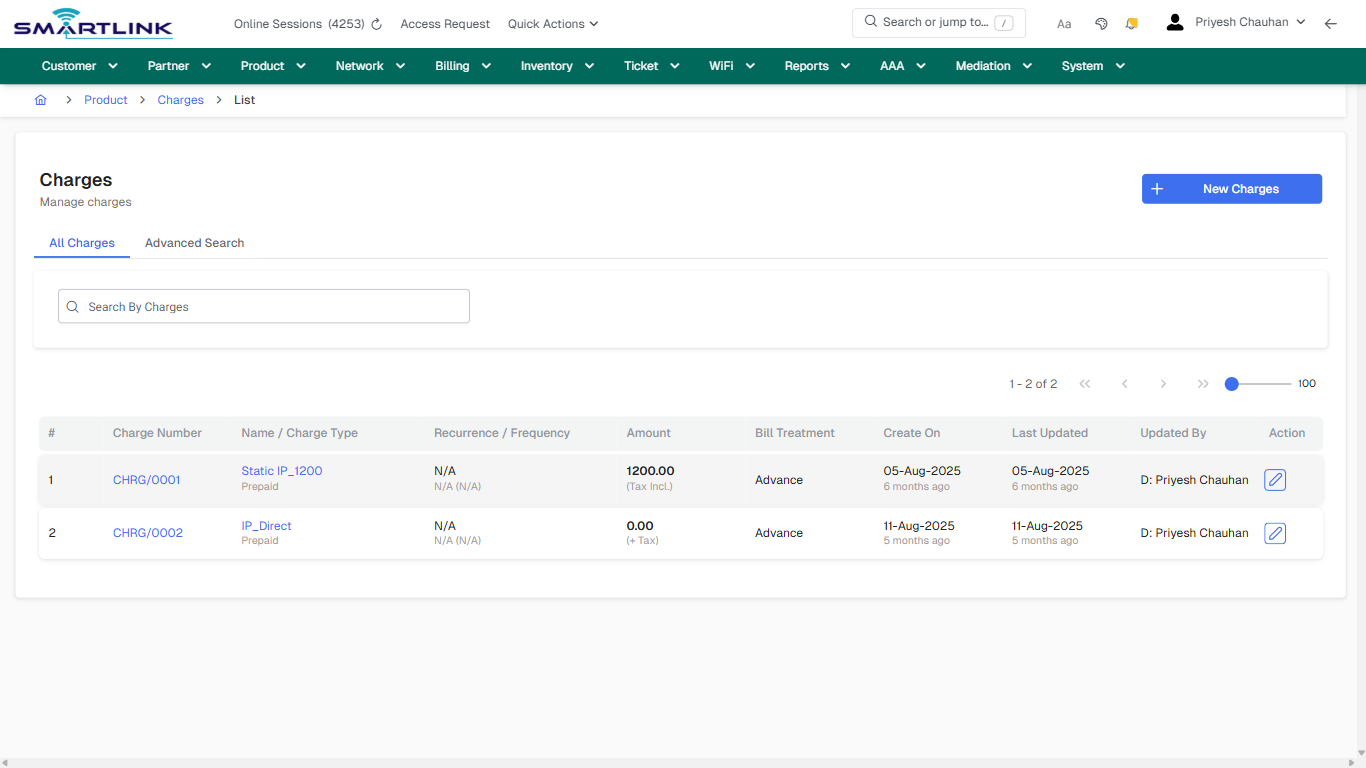Click the Search By Charges input field

point(263,306)
